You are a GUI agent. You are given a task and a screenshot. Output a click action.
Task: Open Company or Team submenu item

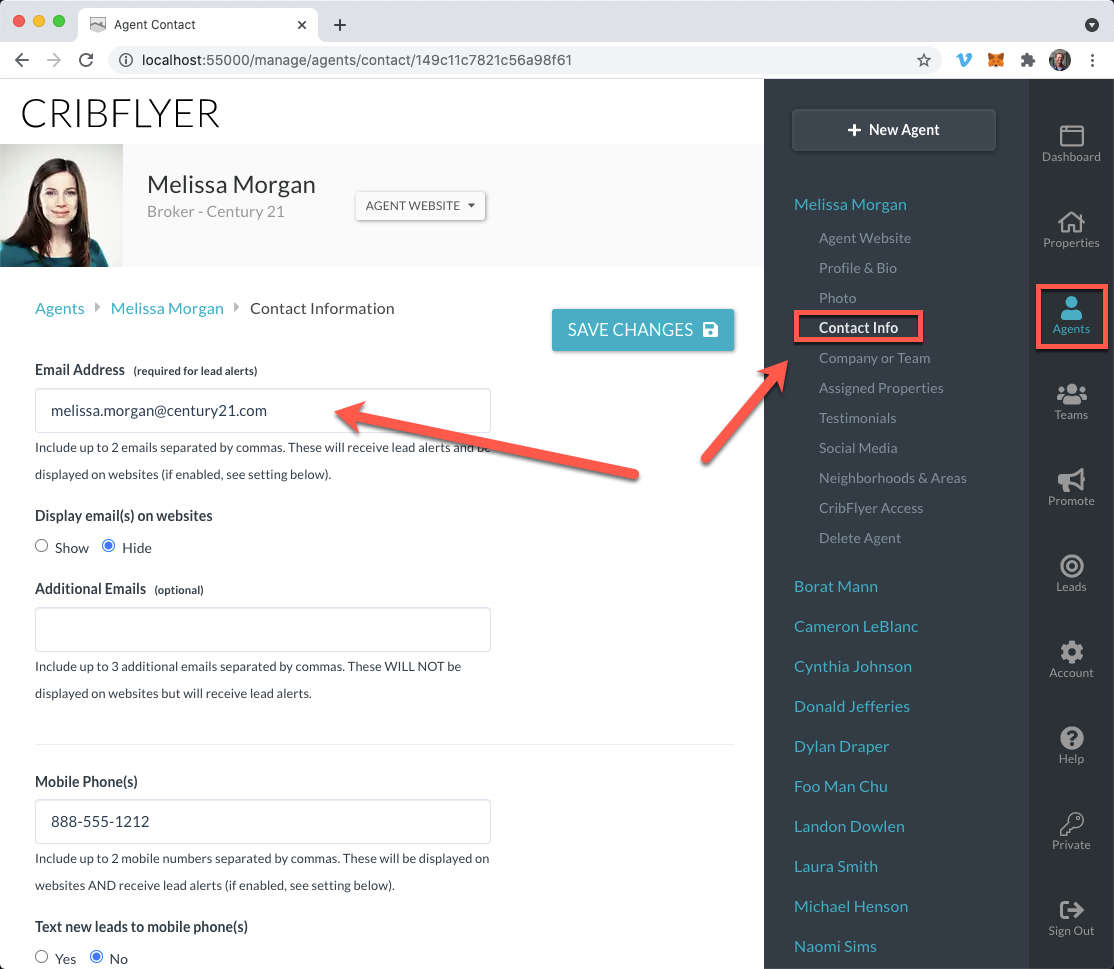tap(874, 358)
